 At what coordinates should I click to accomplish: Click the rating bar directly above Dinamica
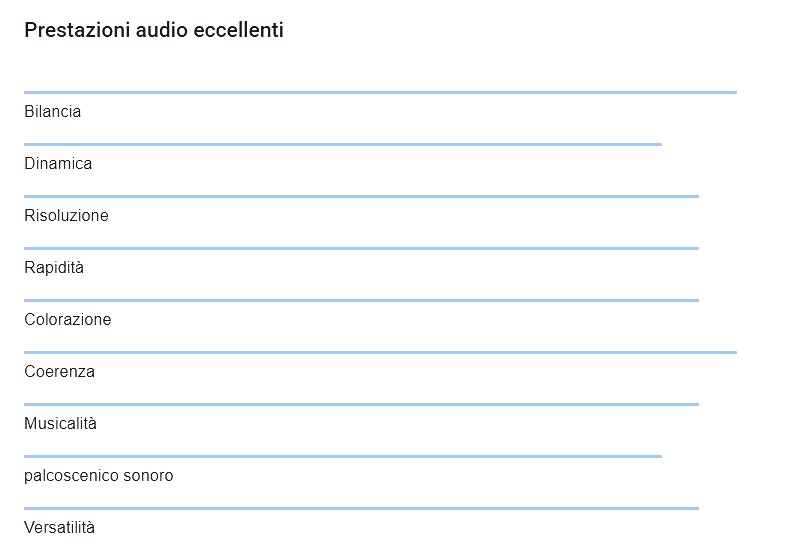343,145
